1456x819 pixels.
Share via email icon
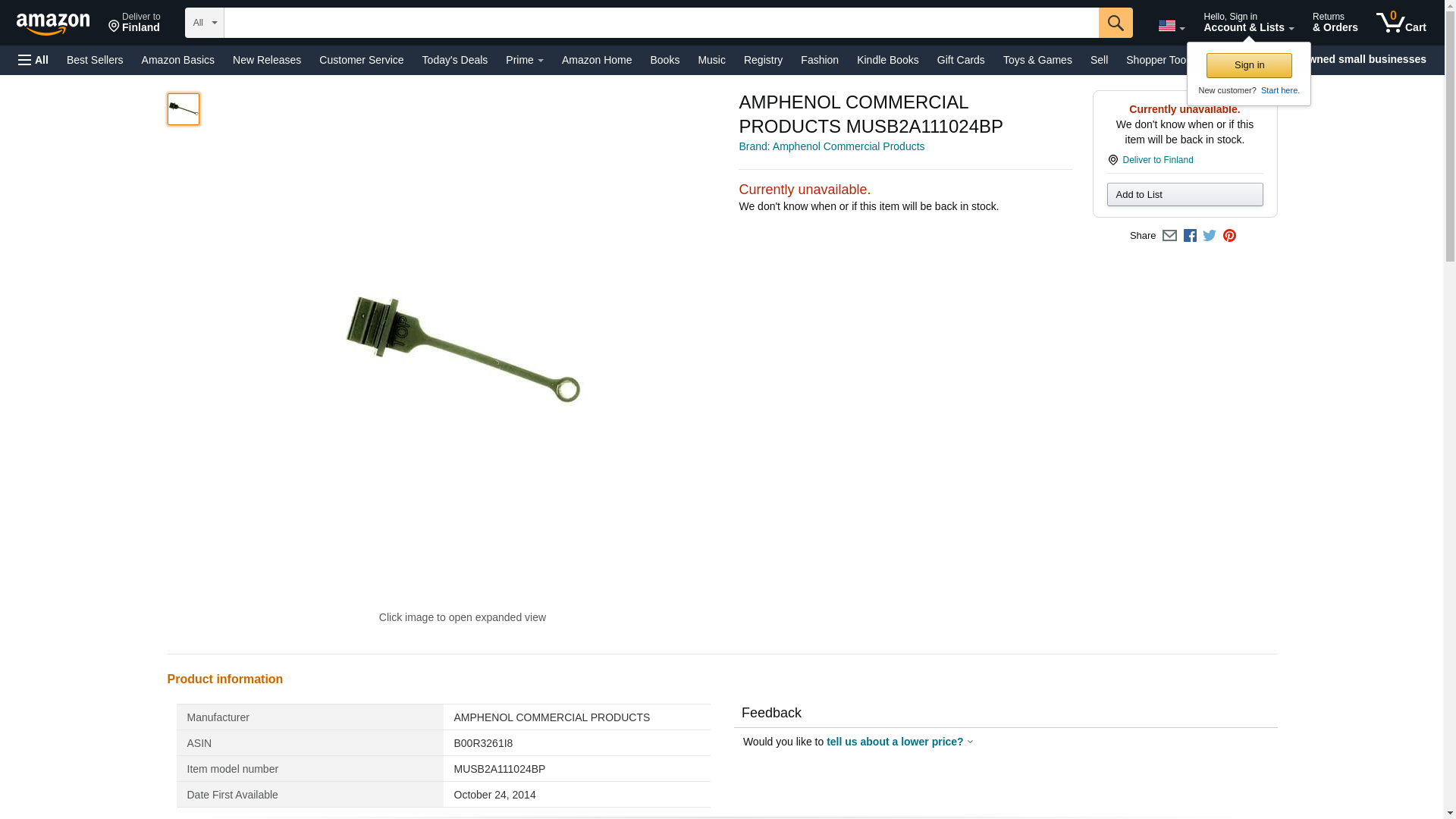1169,236
